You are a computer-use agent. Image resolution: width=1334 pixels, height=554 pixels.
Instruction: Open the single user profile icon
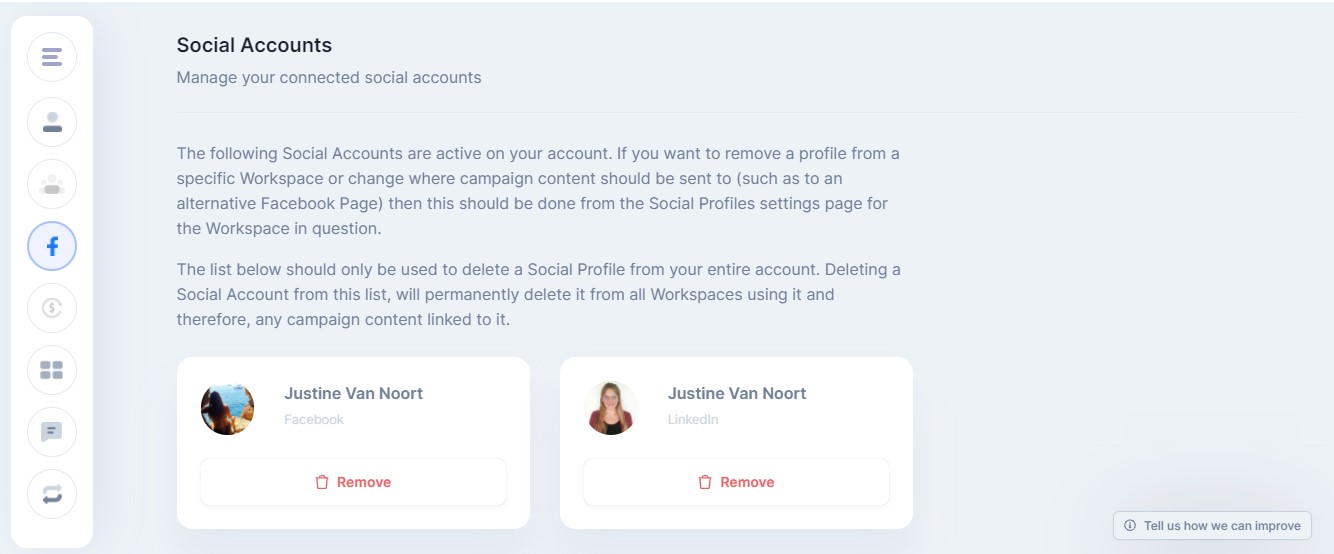tap(52, 122)
